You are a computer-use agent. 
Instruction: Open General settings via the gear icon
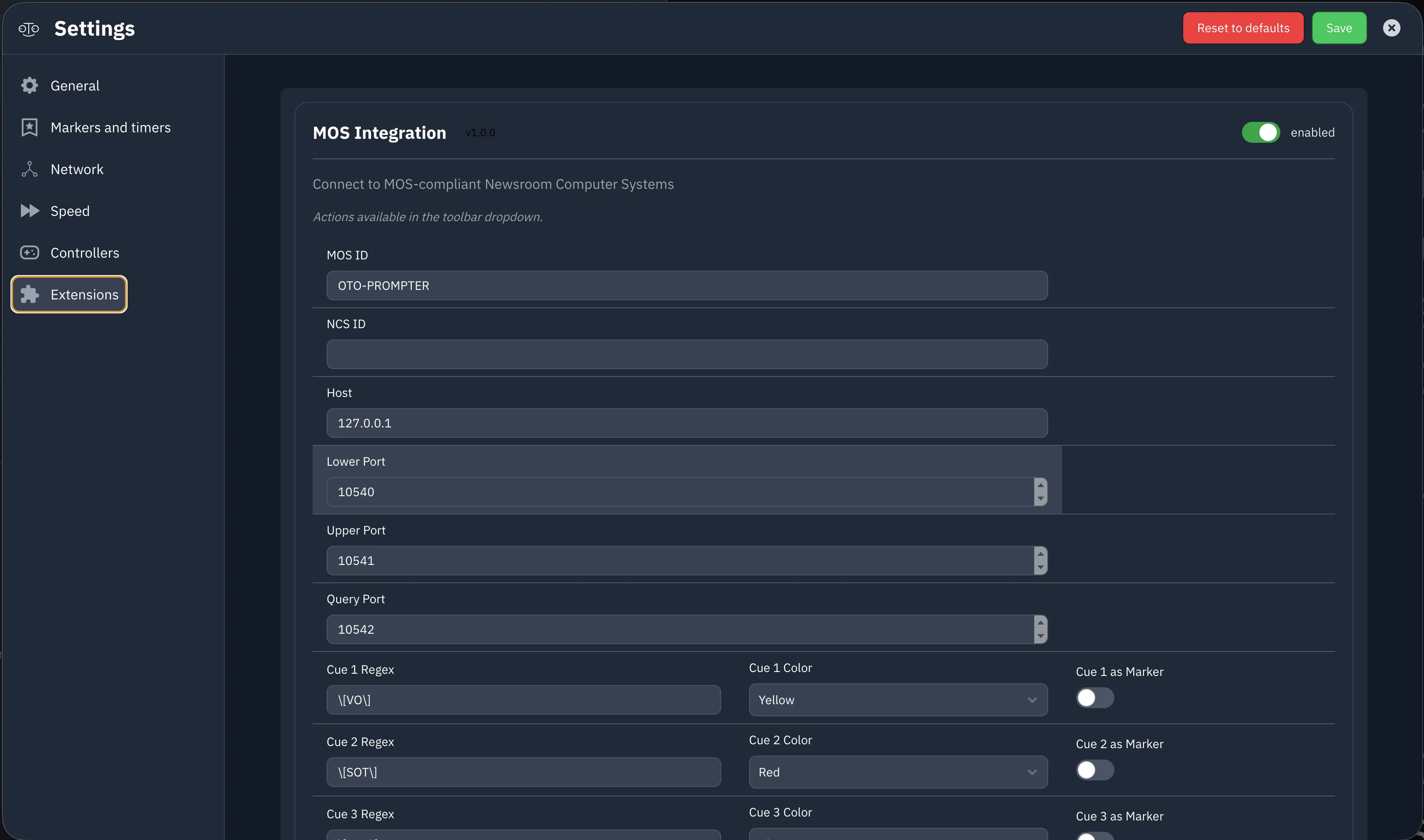tap(30, 85)
